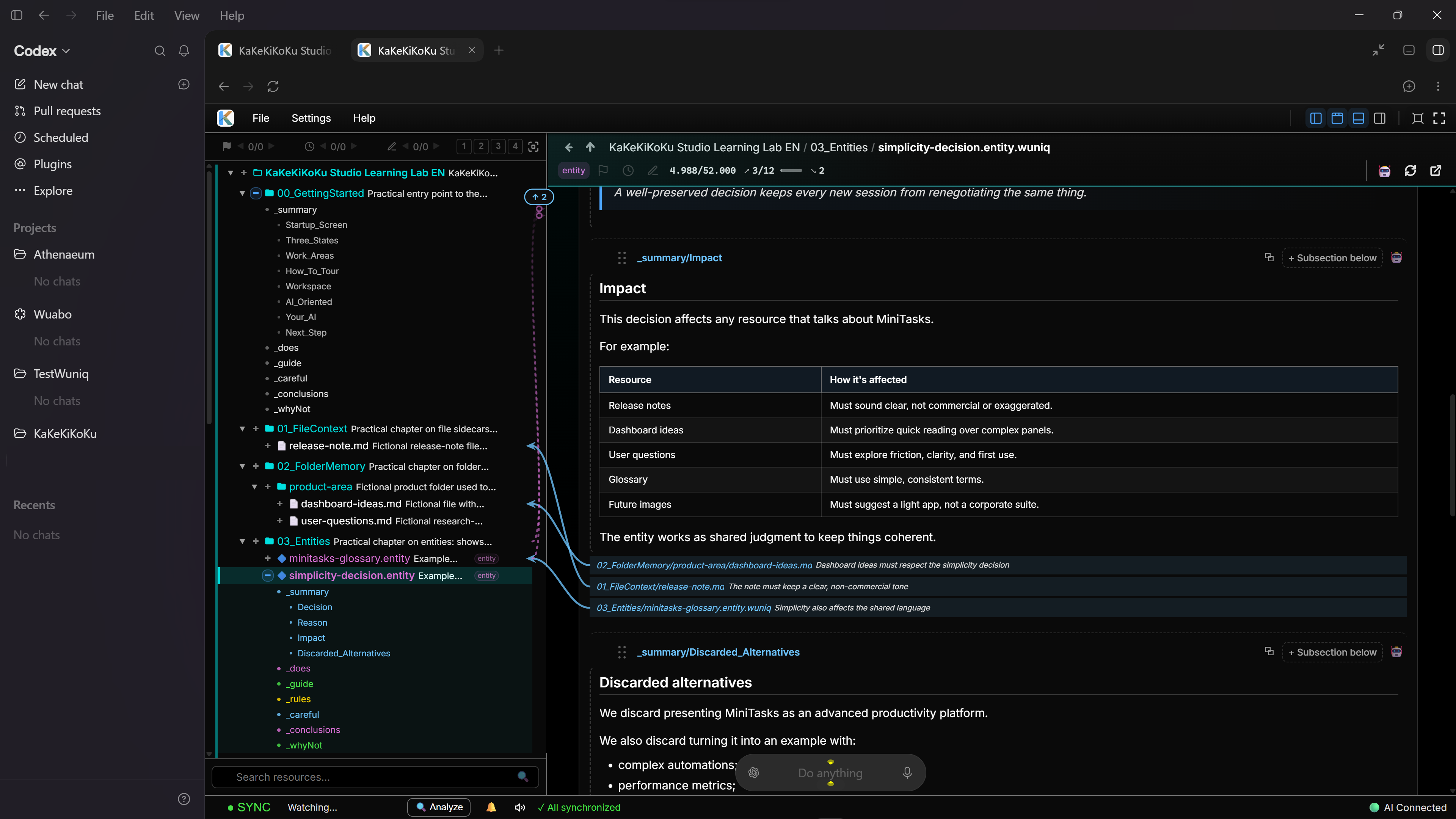Viewport: 1456px width, 819px height.
Task: Open the release-note.md backlink
Action: (660, 587)
